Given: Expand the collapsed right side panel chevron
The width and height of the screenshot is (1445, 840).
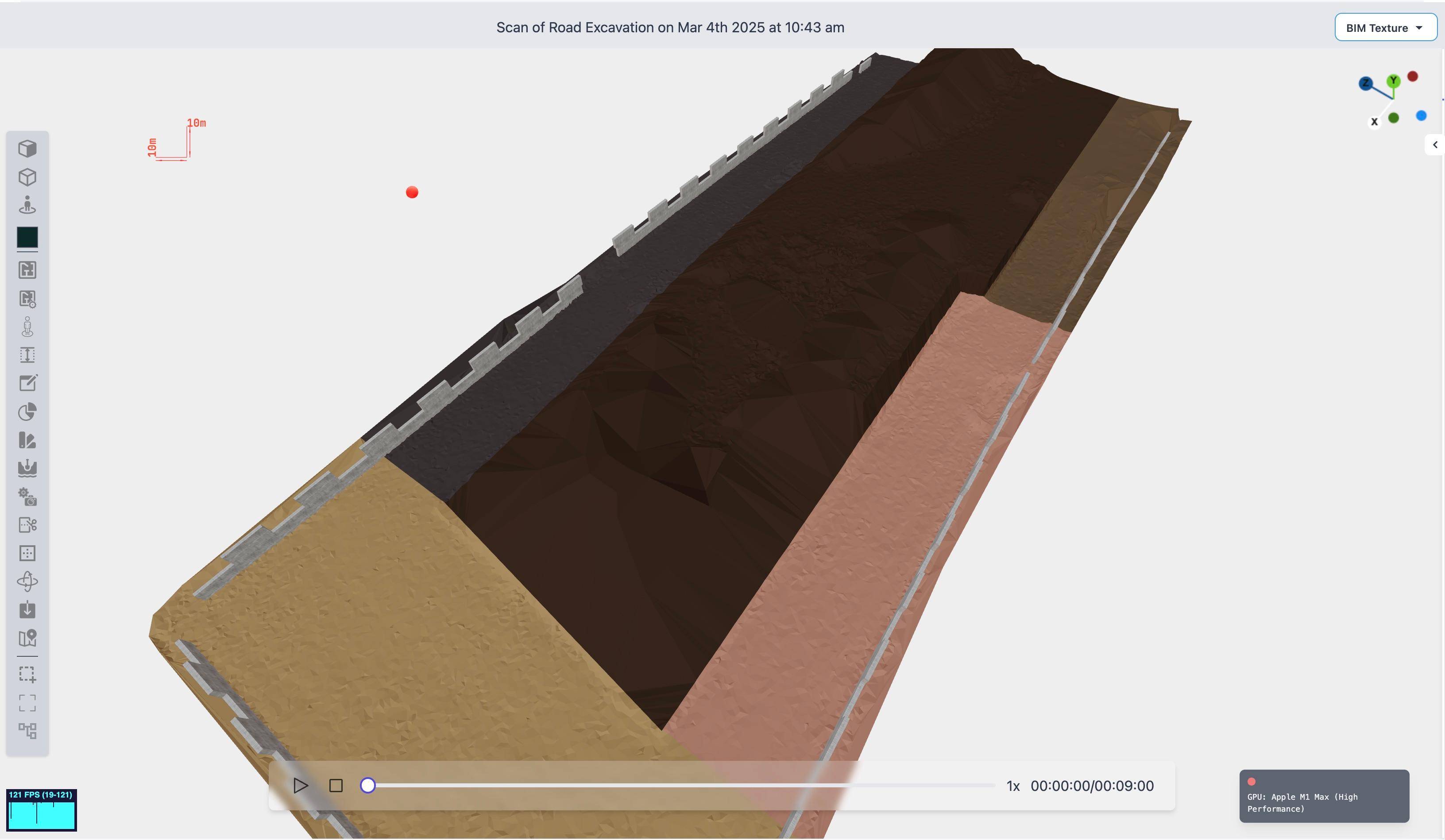Looking at the screenshot, I should (x=1435, y=145).
